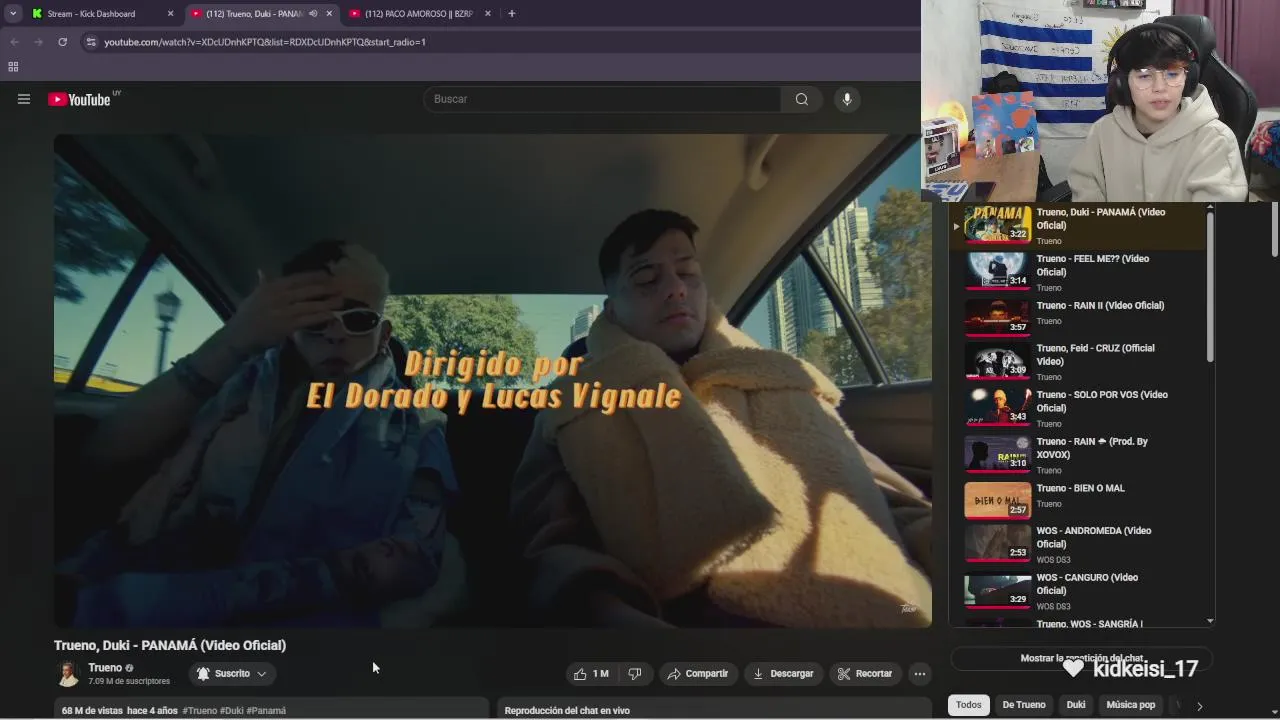Close the Trueno, Duki PANAMÁ tab
1280x720 pixels.
tap(329, 14)
